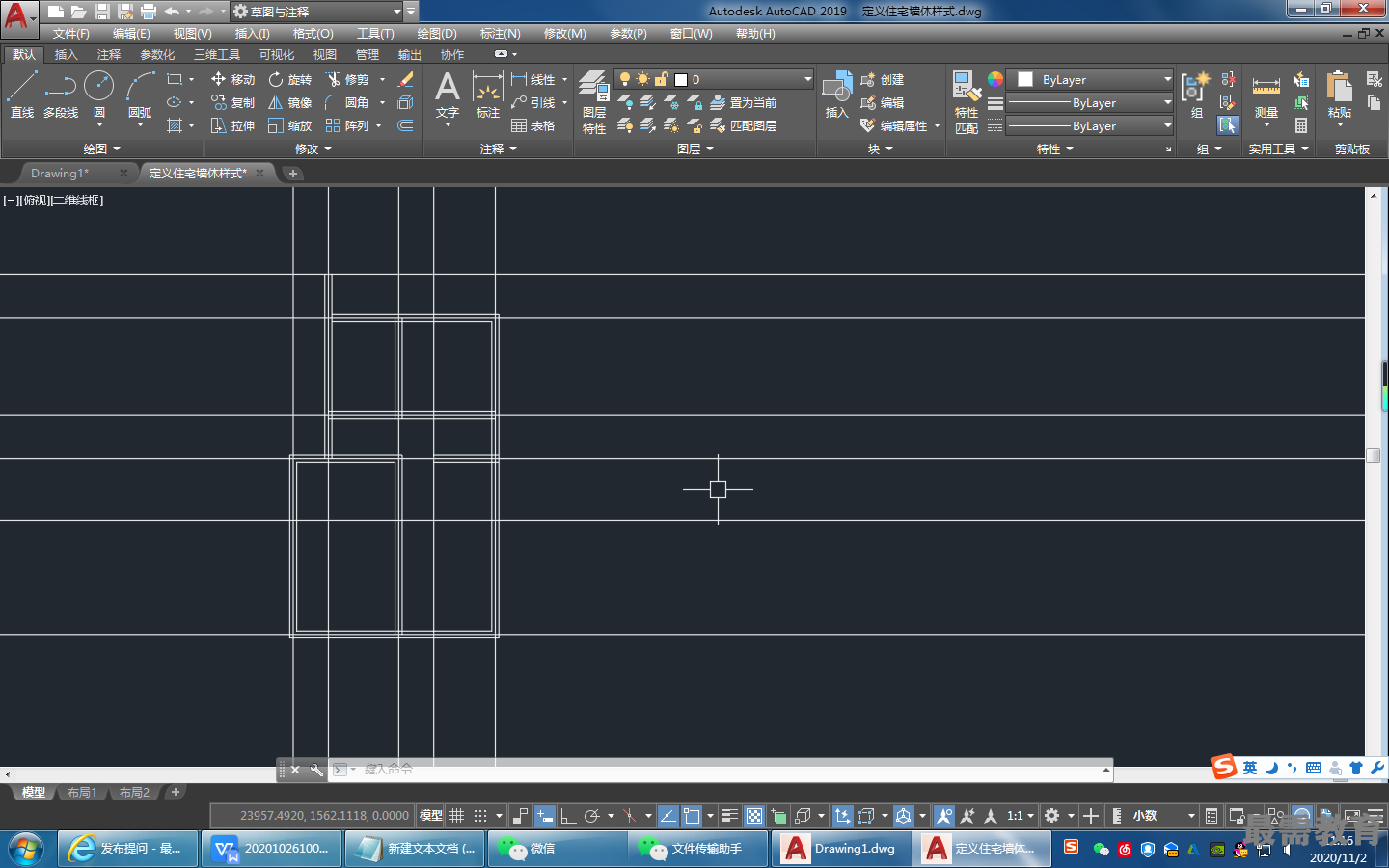Select the Dimension (标注) tool
The width and height of the screenshot is (1389, 868).
[x=488, y=95]
